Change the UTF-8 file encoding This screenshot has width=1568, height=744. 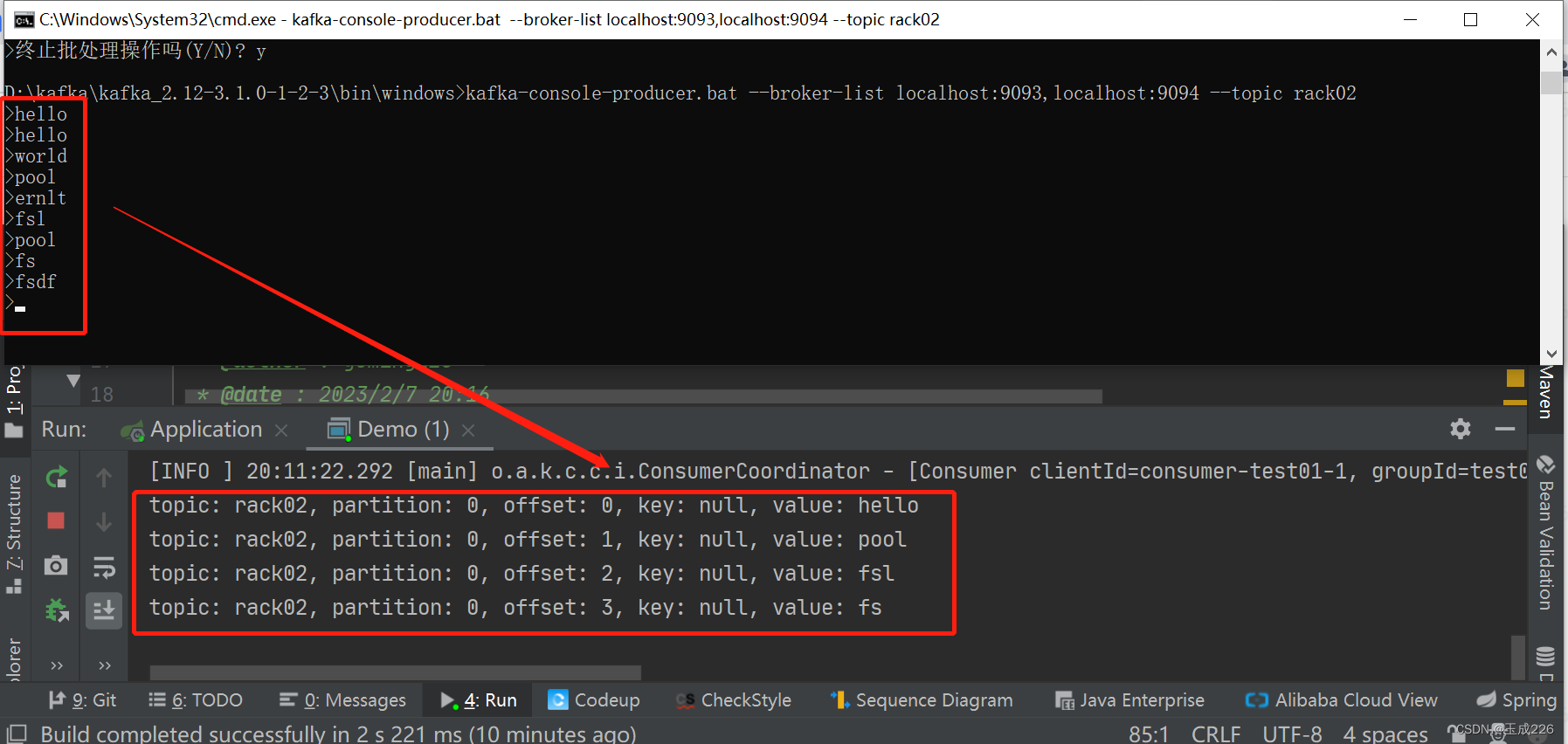pos(1292,734)
